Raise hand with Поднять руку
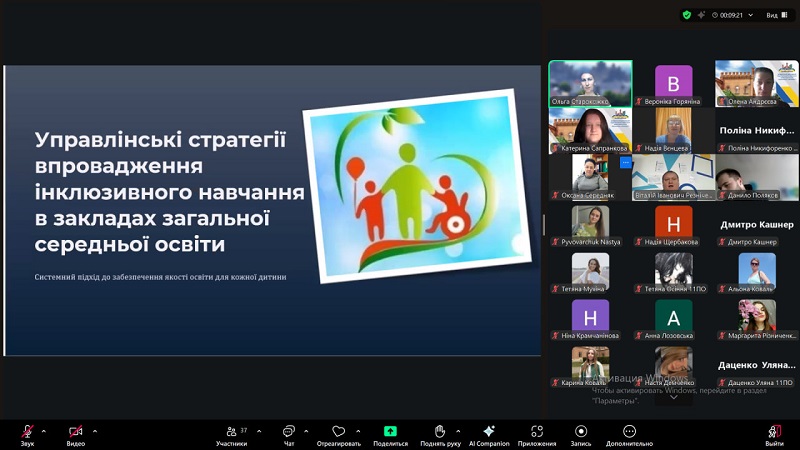The image size is (800, 450). tap(439, 432)
